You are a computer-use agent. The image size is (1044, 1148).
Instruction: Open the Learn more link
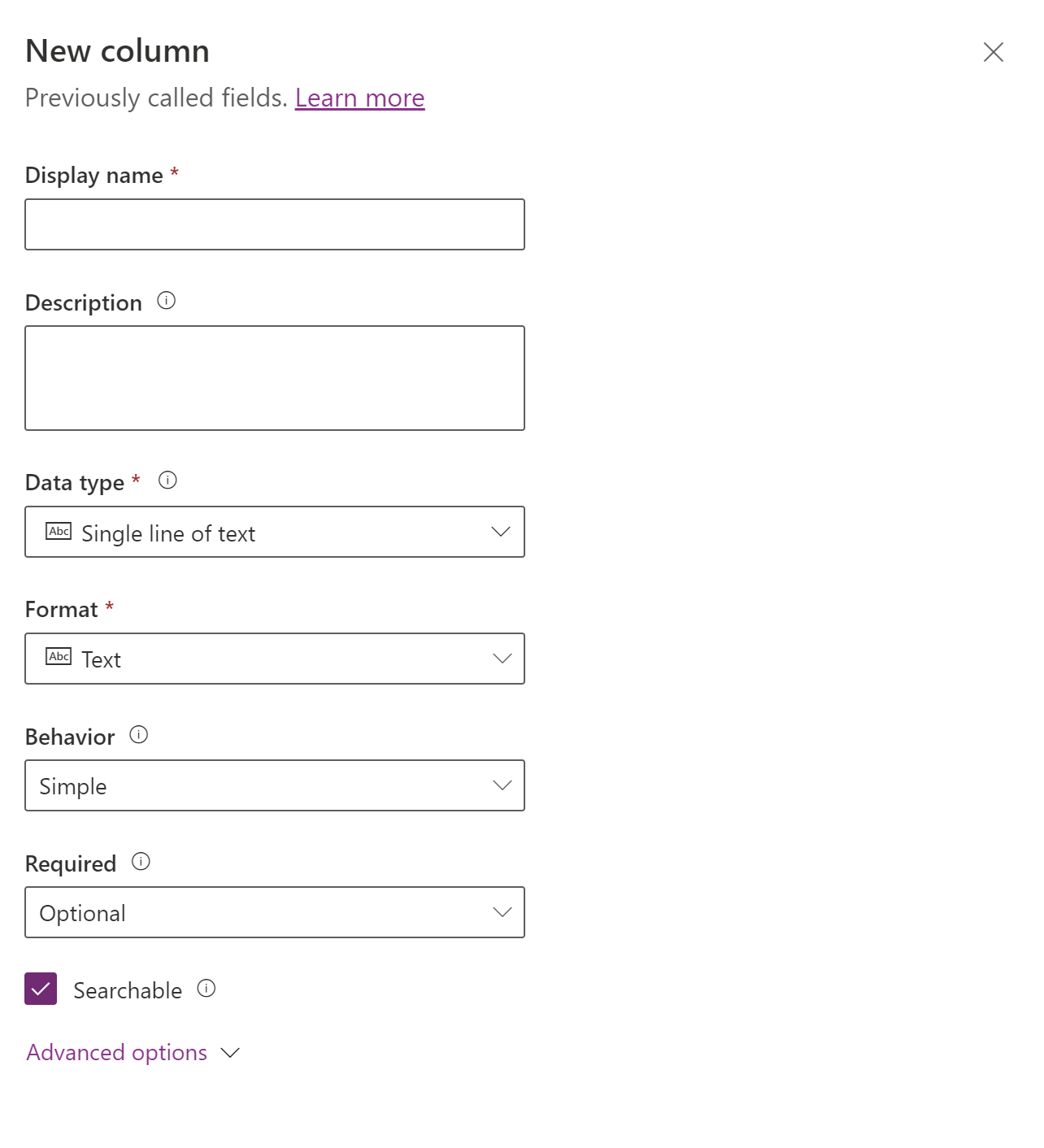[x=359, y=98]
